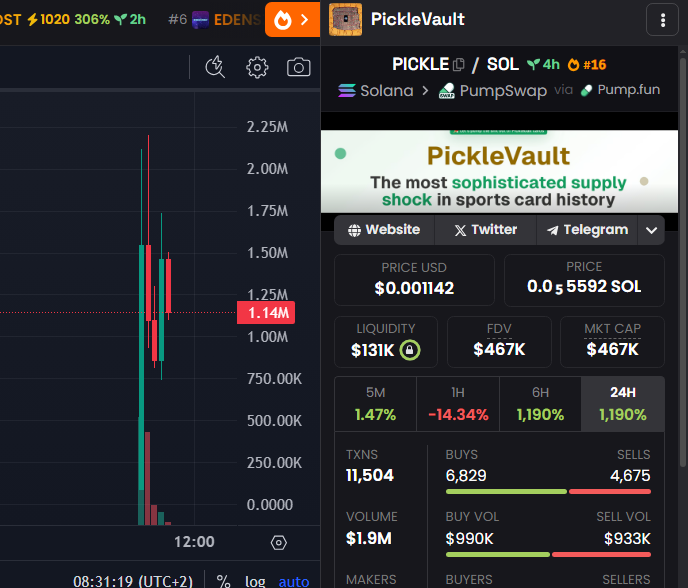Click the 4h age sprout icon

pos(533,65)
